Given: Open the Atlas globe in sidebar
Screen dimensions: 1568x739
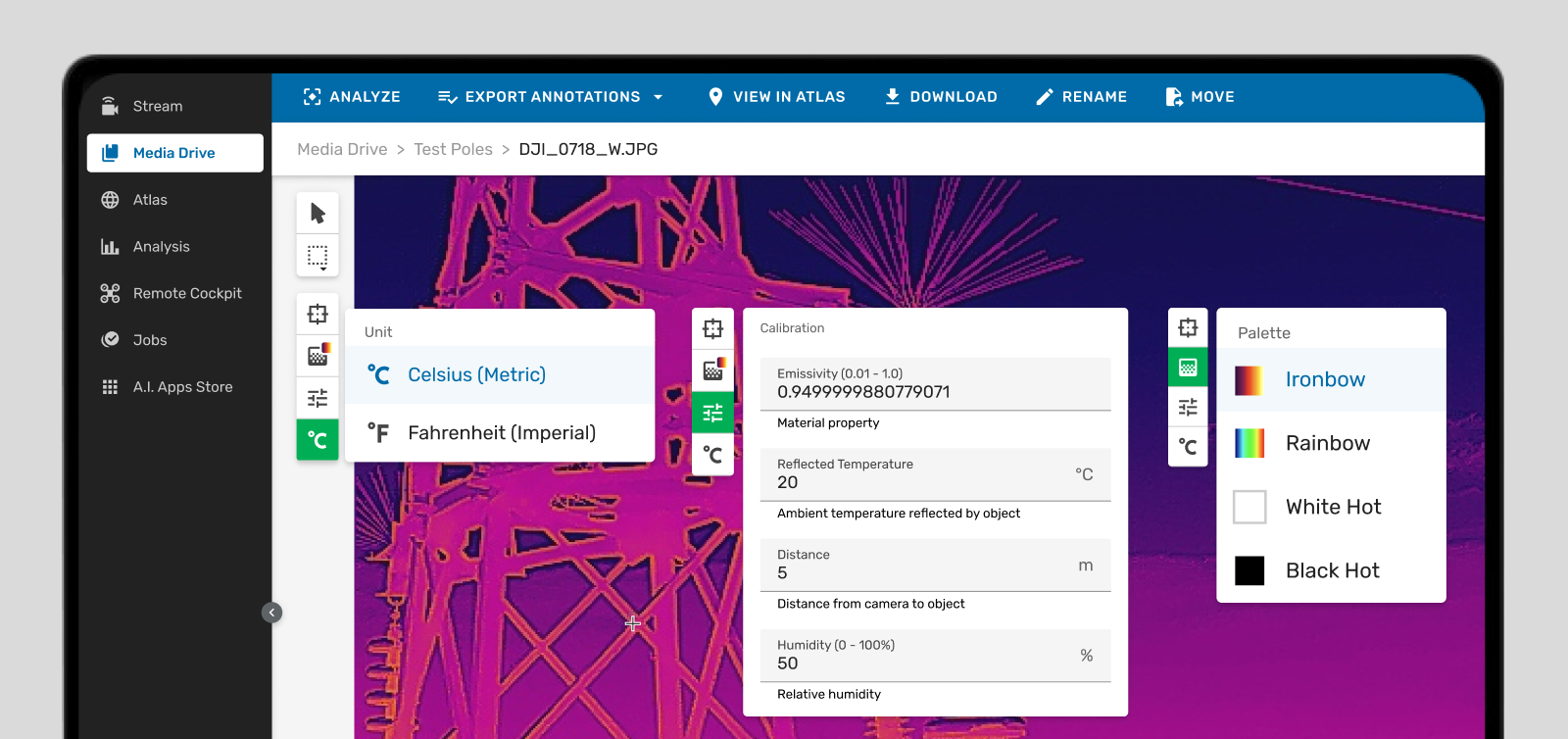Looking at the screenshot, I should click(111, 200).
